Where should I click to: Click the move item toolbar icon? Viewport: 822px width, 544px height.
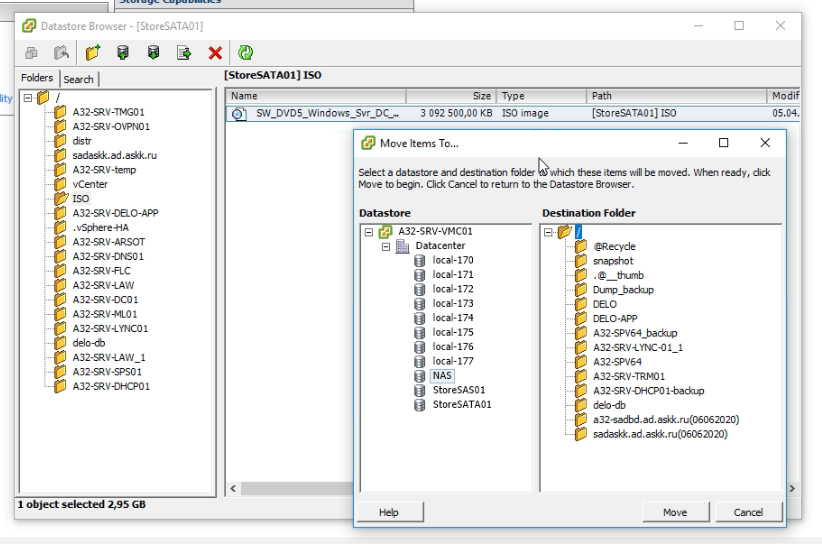pyautogui.click(x=184, y=52)
